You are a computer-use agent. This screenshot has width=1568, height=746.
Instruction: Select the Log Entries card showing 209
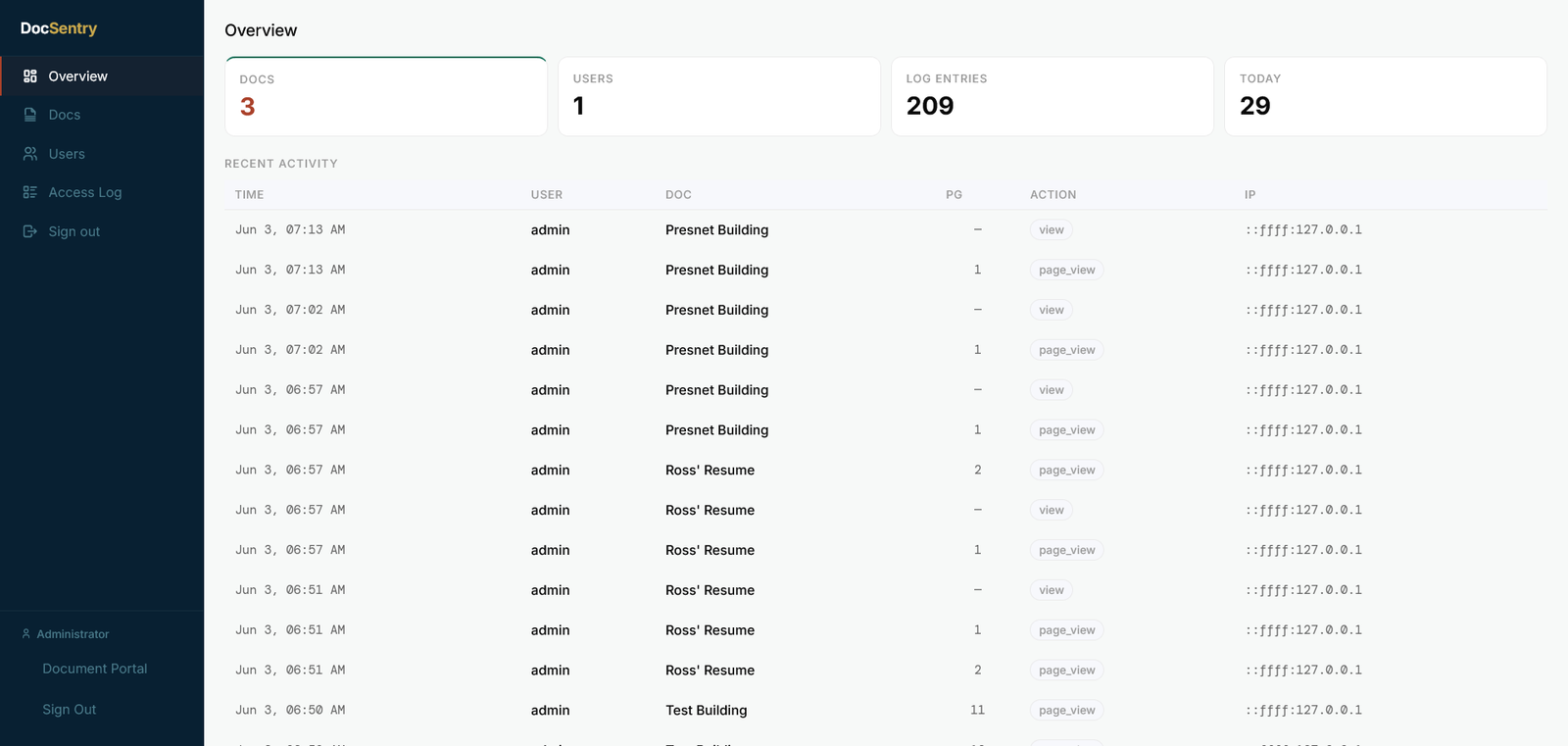[x=1053, y=96]
